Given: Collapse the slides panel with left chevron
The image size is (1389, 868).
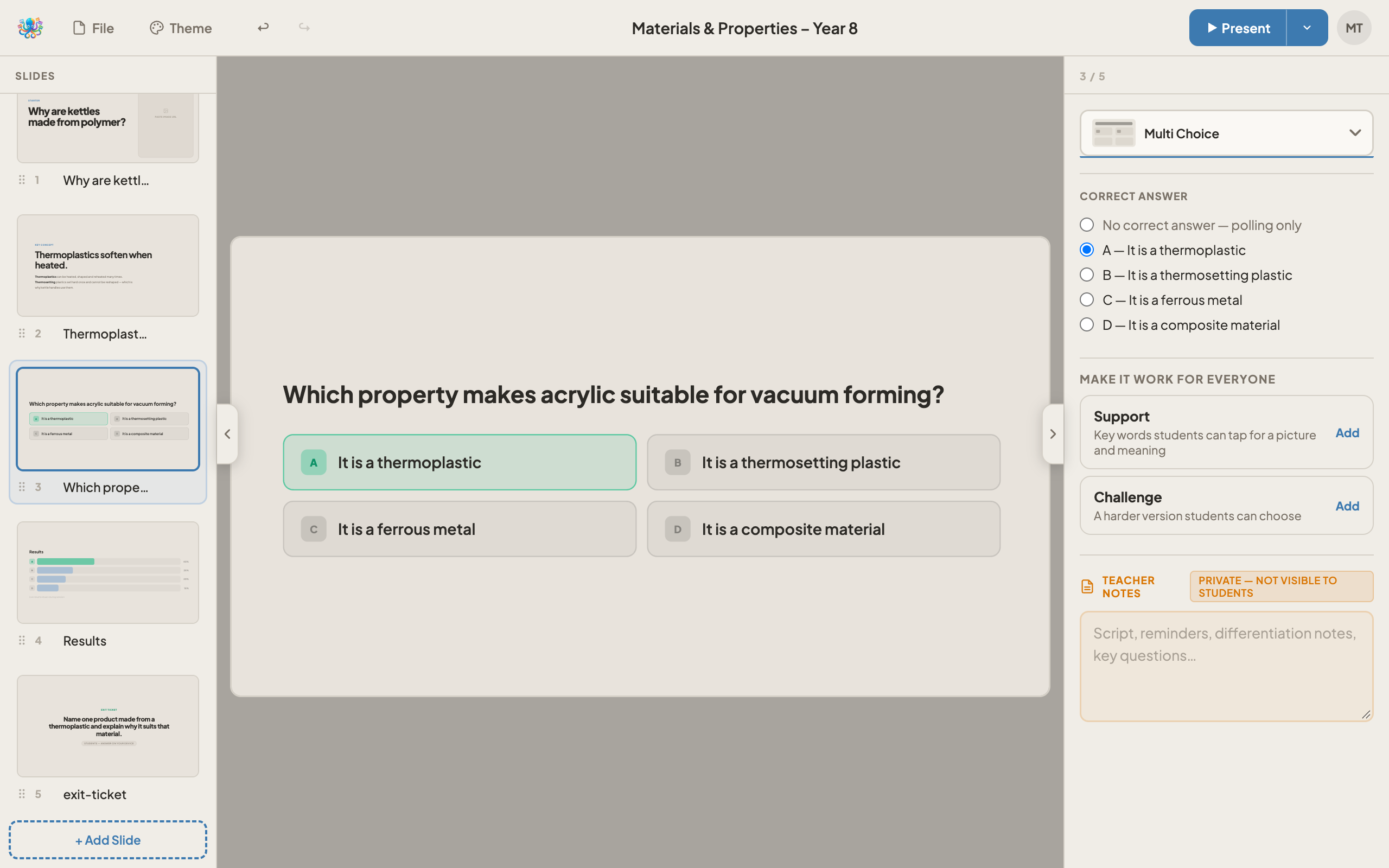Looking at the screenshot, I should pyautogui.click(x=227, y=434).
